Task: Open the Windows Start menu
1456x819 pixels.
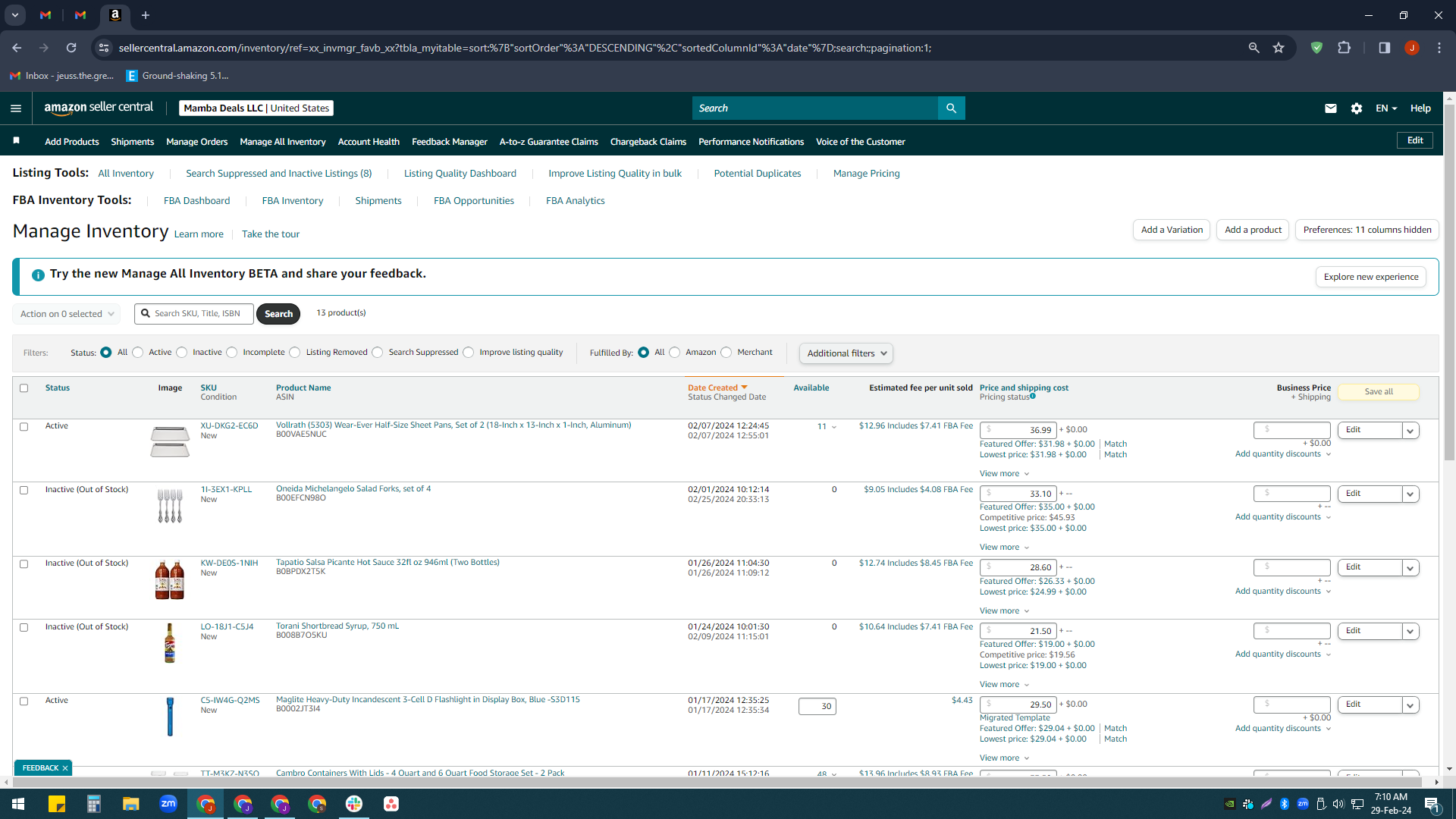Action: (x=18, y=804)
